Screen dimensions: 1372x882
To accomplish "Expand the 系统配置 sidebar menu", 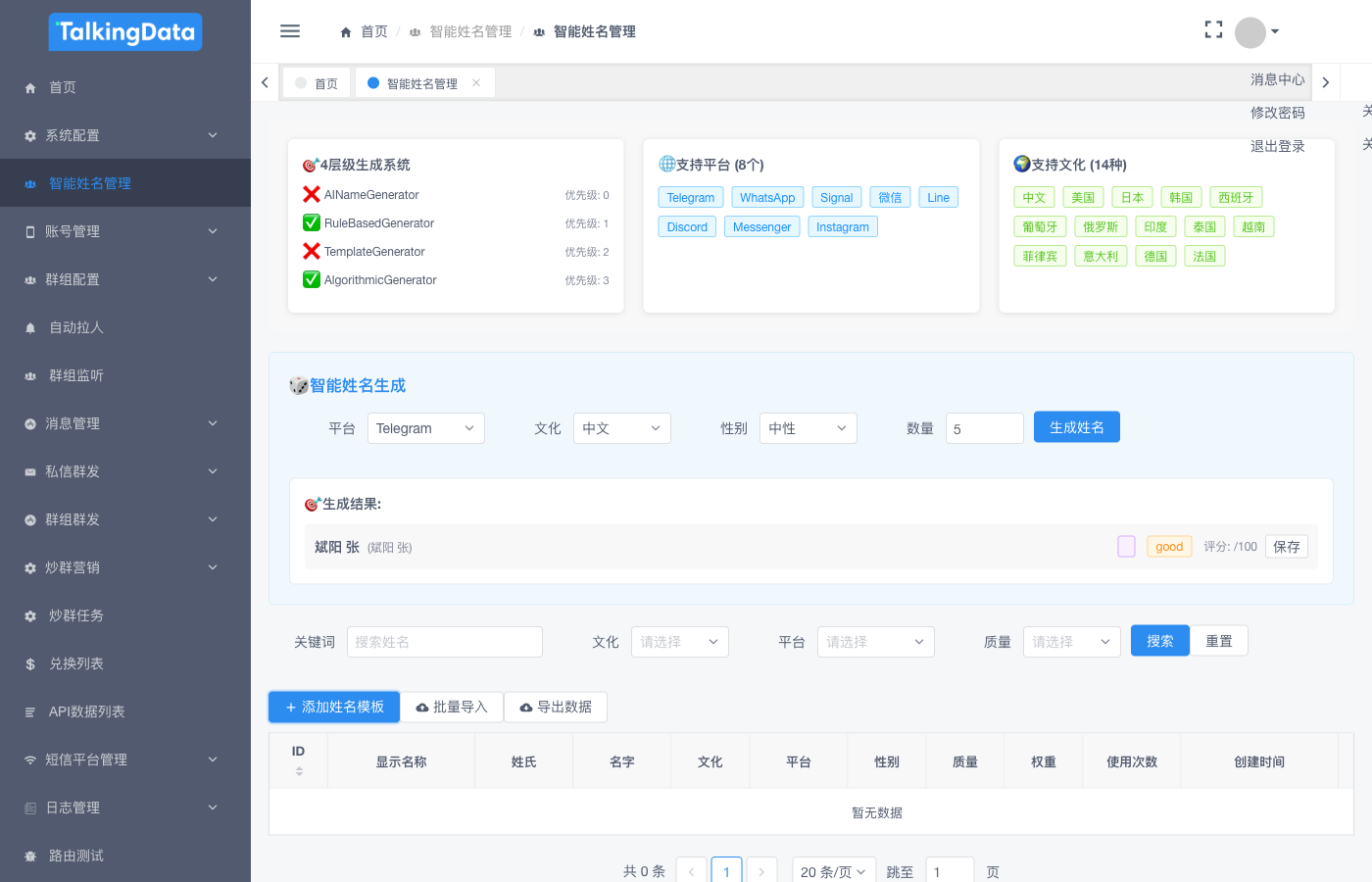I will [125, 135].
